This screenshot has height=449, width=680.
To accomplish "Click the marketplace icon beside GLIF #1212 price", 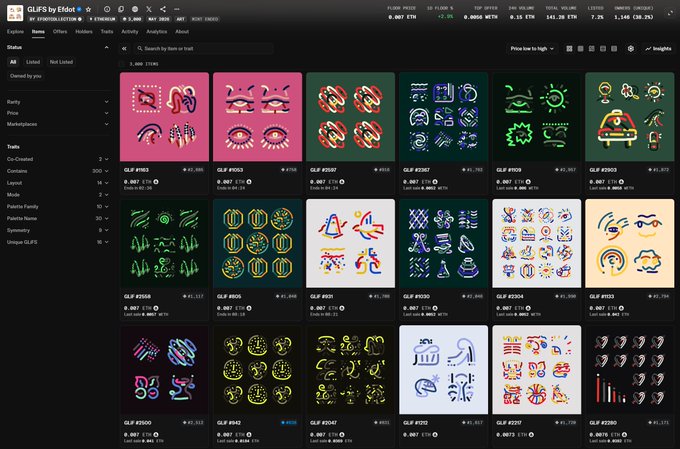I will click(x=435, y=434).
